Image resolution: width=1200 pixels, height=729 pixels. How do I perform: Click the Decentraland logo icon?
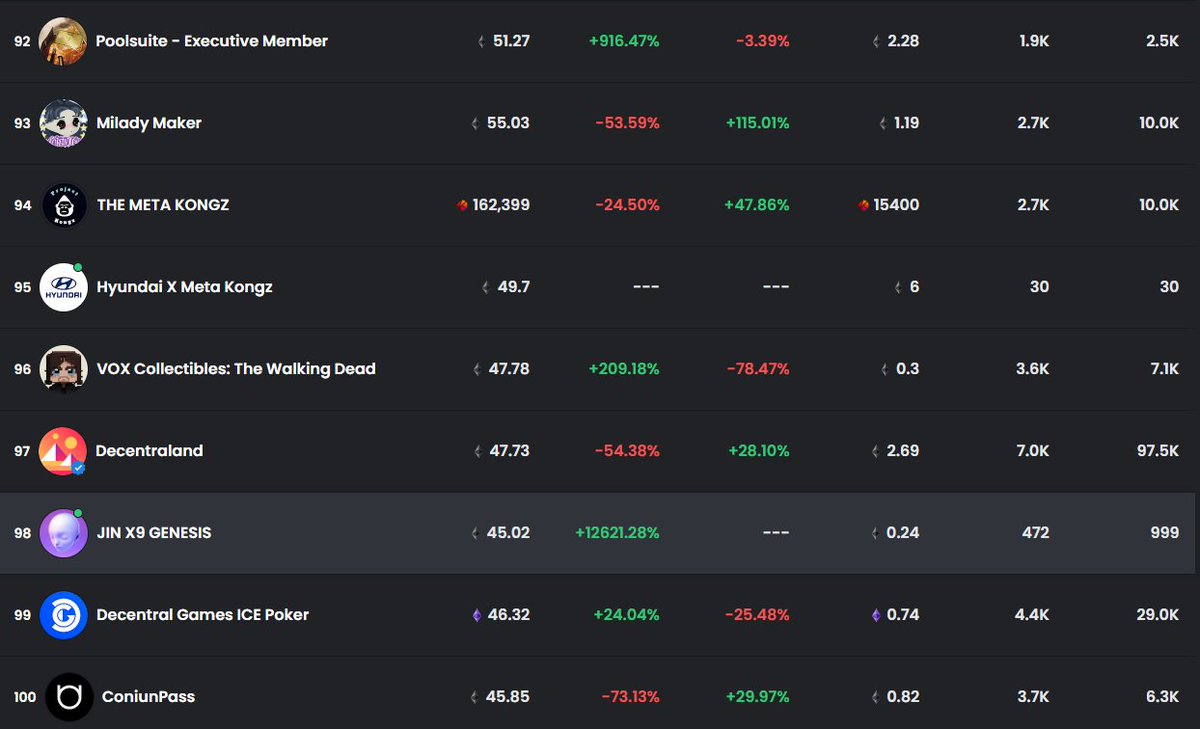point(63,451)
